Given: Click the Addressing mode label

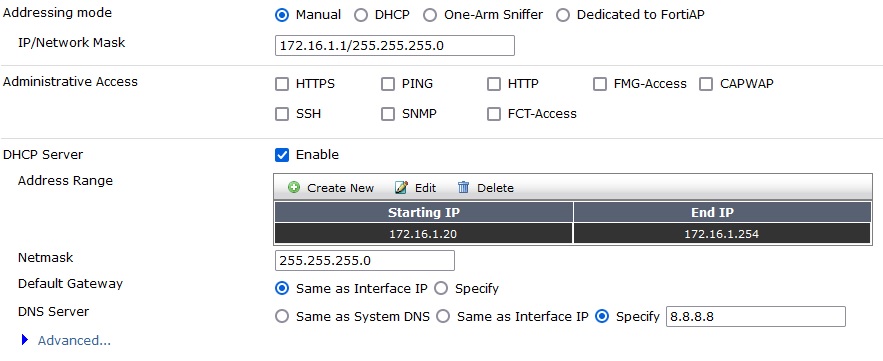Looking at the screenshot, I should tap(57, 13).
